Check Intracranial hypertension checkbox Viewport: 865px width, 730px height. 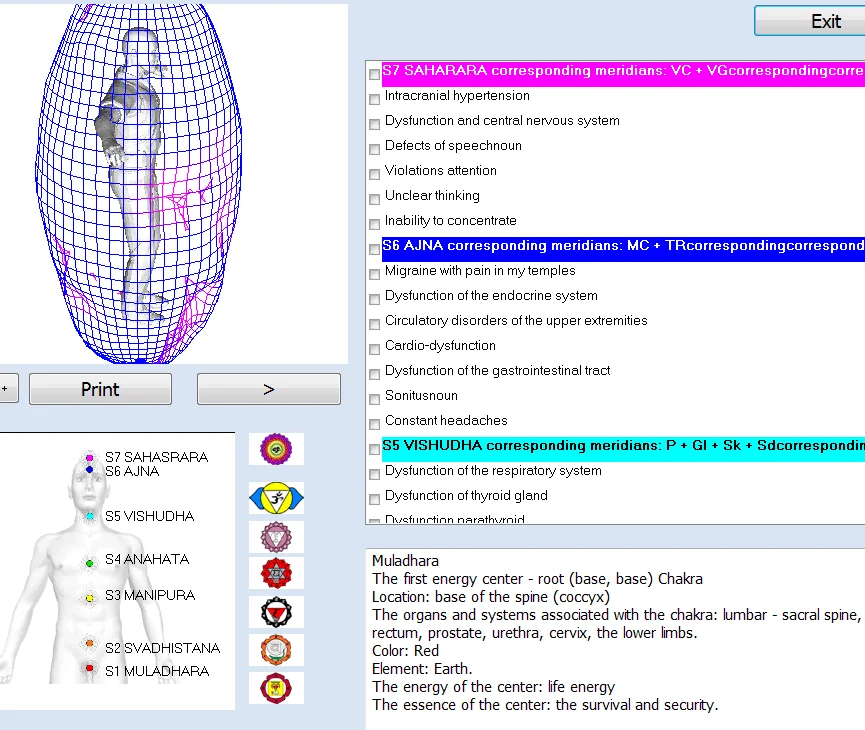click(375, 99)
